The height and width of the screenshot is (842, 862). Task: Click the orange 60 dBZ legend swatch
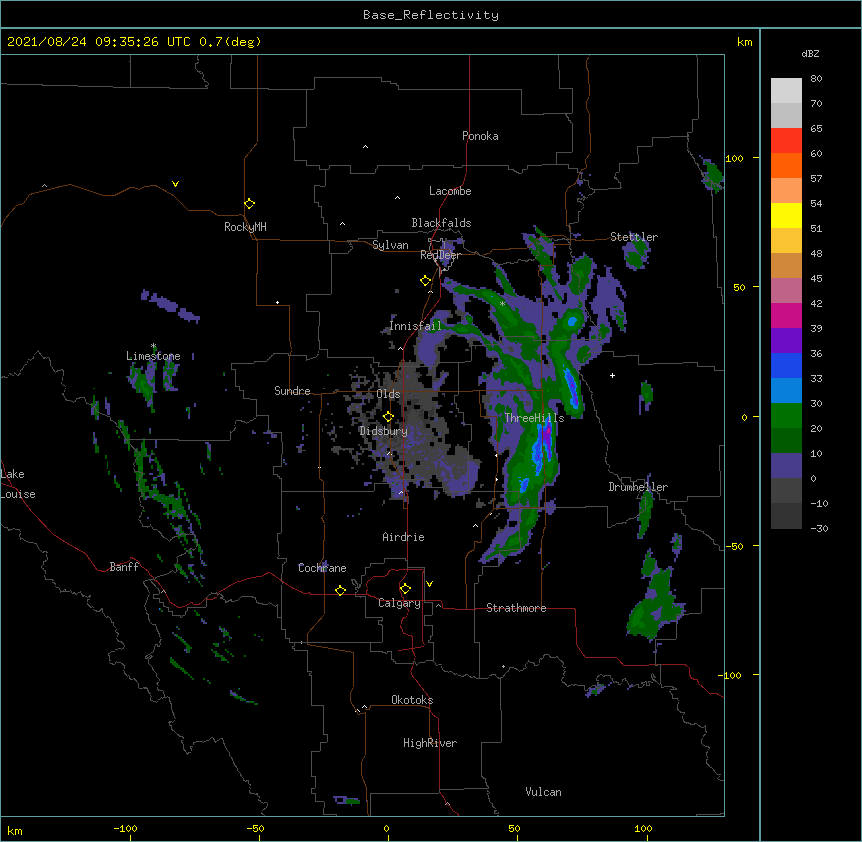point(786,165)
